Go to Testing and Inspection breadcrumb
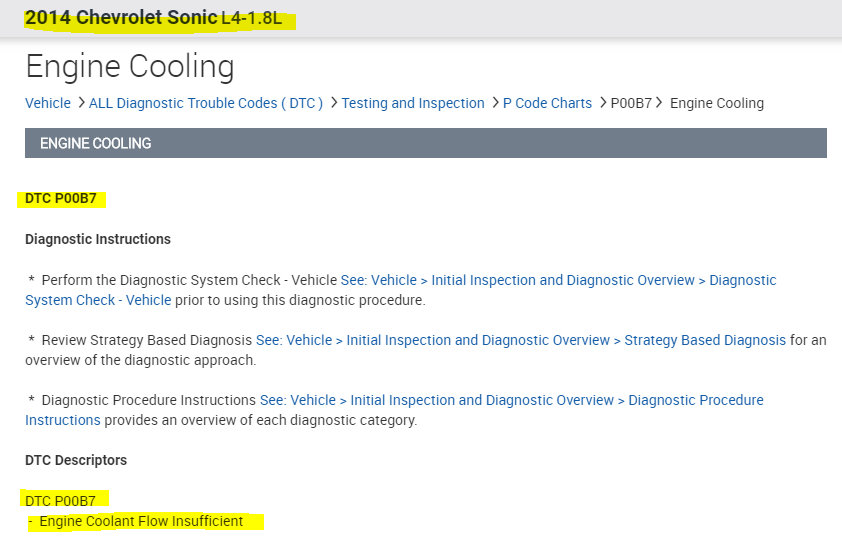The image size is (842, 554). pyautogui.click(x=412, y=103)
